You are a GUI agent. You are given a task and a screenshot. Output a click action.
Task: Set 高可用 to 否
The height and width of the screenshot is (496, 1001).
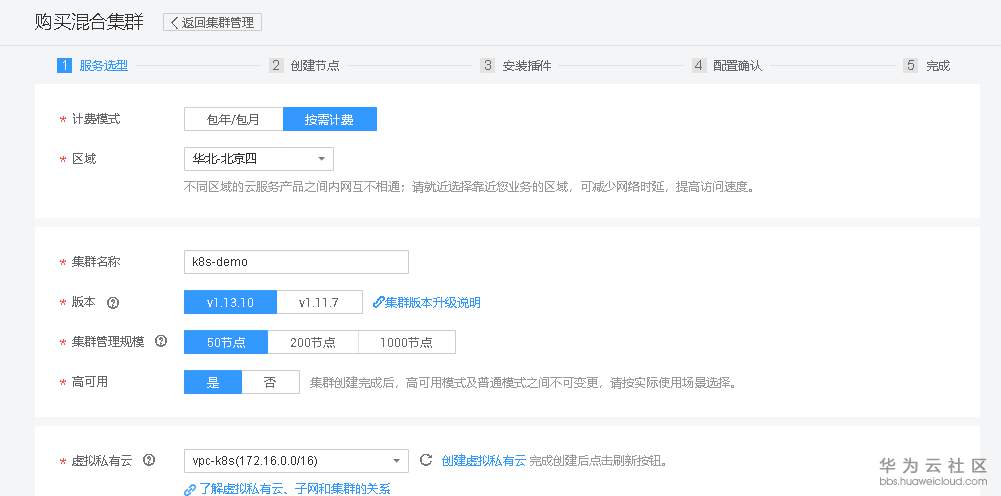[271, 382]
